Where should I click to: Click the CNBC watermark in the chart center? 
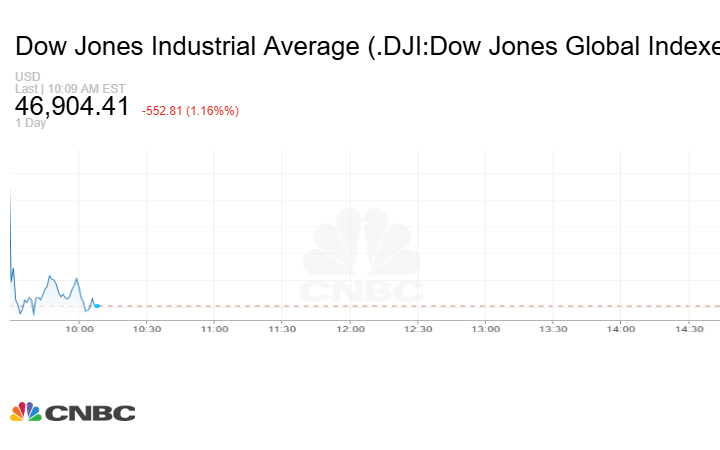[362, 257]
